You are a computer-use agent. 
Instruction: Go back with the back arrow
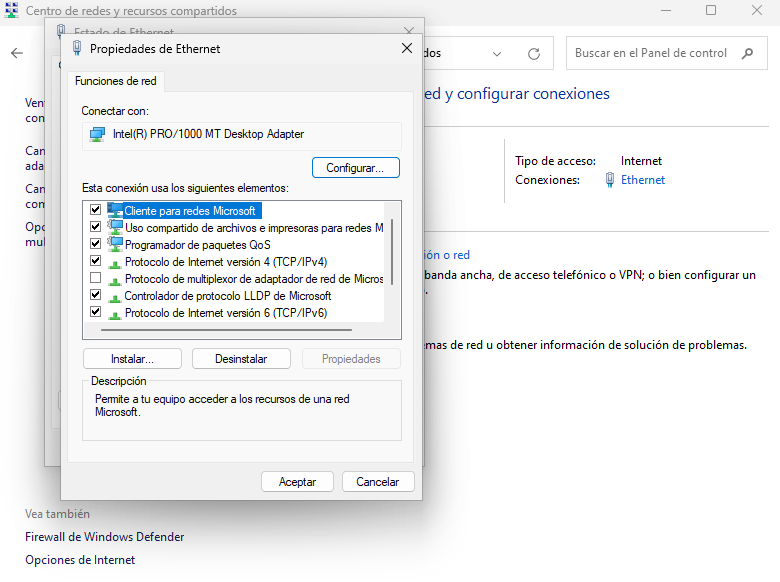[x=17, y=54]
